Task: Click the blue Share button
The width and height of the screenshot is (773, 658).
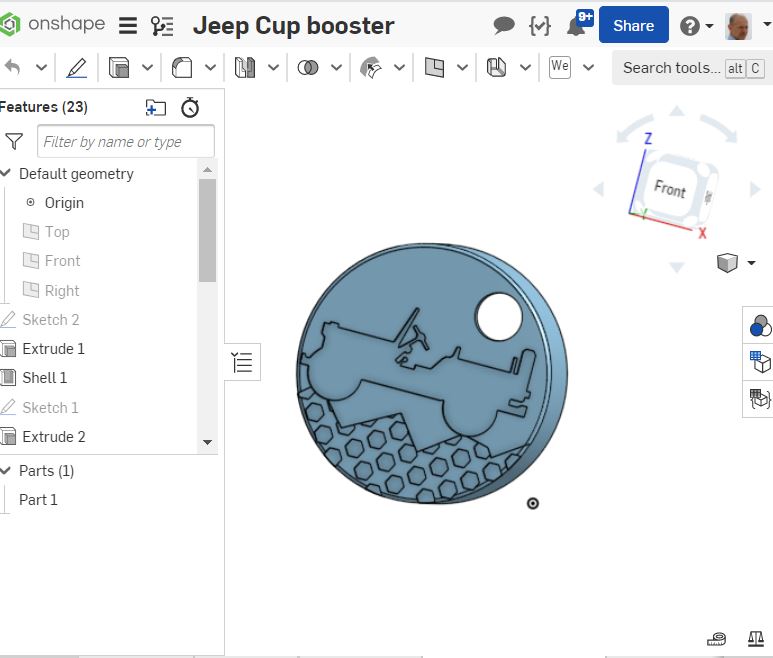Action: 633,26
